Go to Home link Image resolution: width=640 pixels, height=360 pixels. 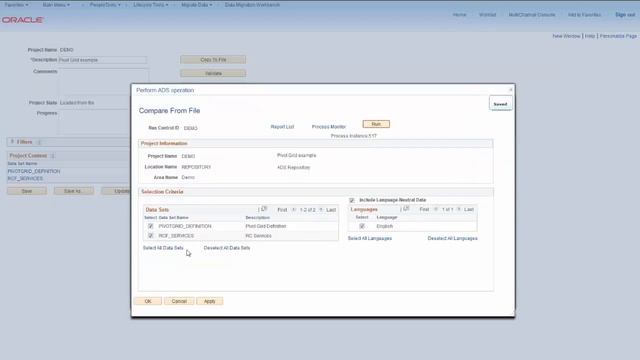(x=459, y=15)
